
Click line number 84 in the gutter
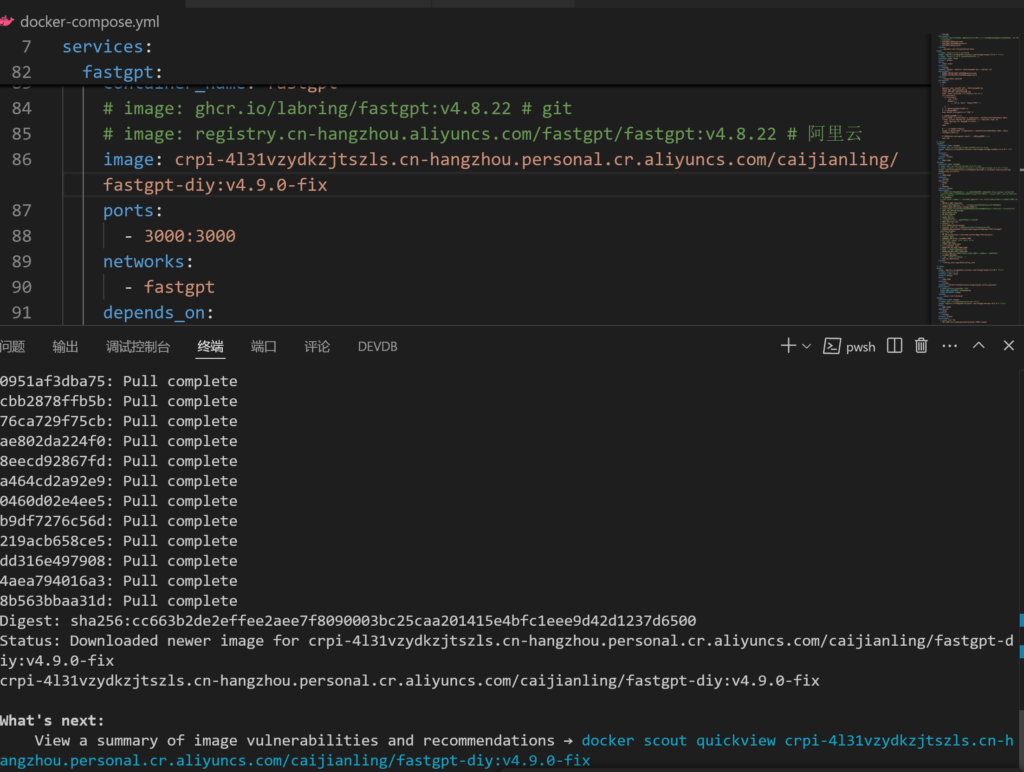tap(22, 108)
